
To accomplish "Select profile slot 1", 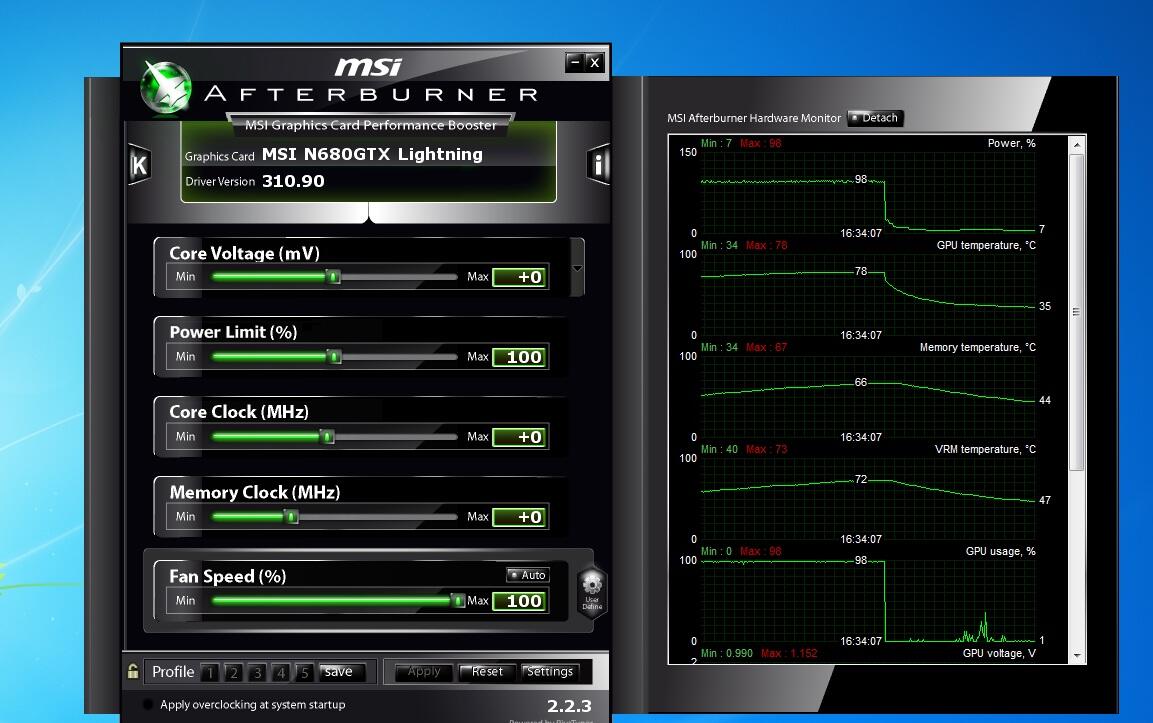I will pyautogui.click(x=210, y=672).
